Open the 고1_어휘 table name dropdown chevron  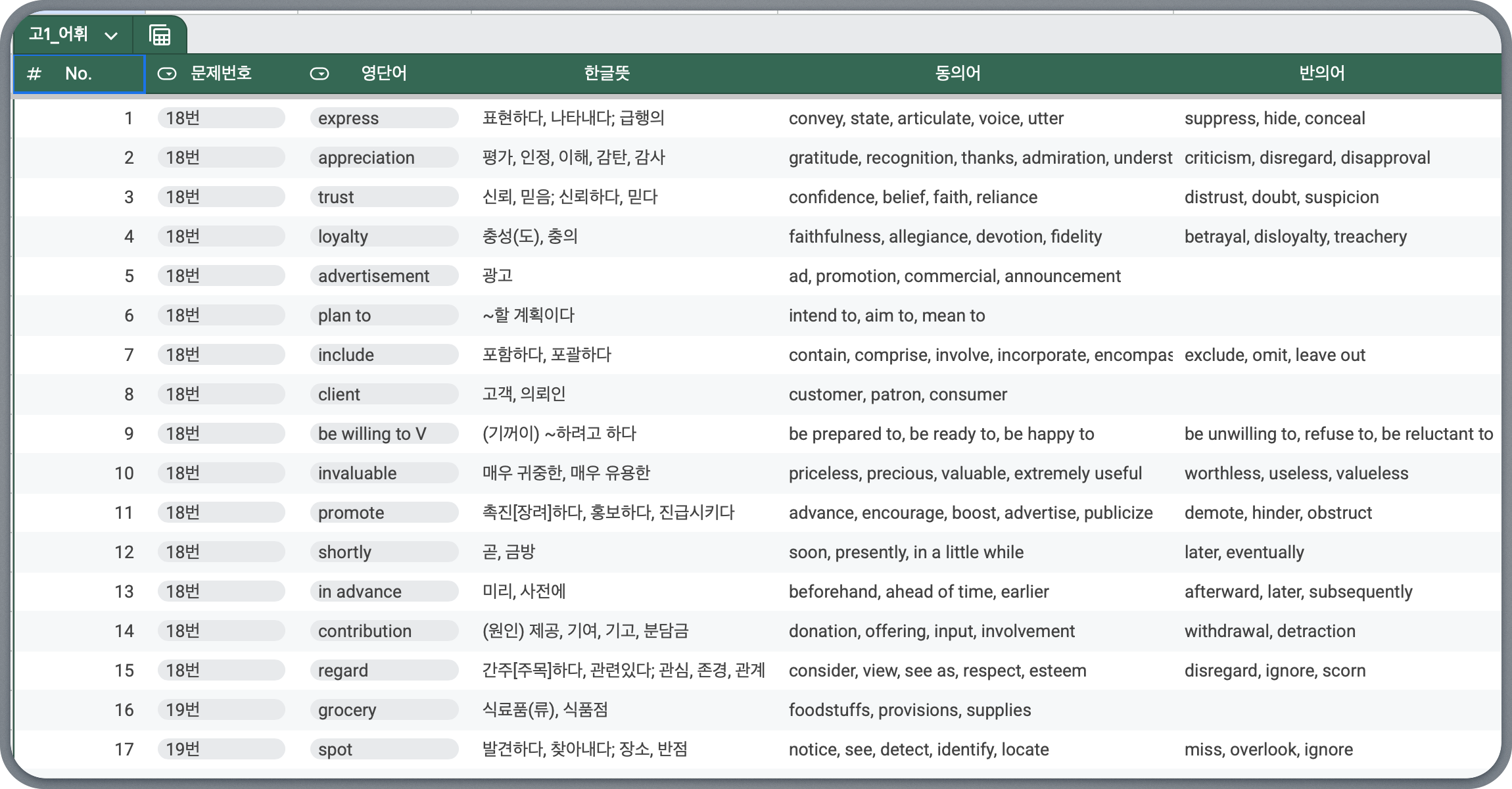(x=111, y=36)
